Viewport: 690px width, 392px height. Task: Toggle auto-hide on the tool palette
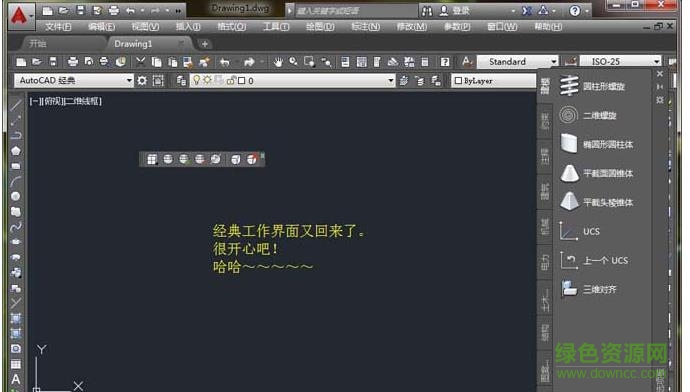point(660,87)
